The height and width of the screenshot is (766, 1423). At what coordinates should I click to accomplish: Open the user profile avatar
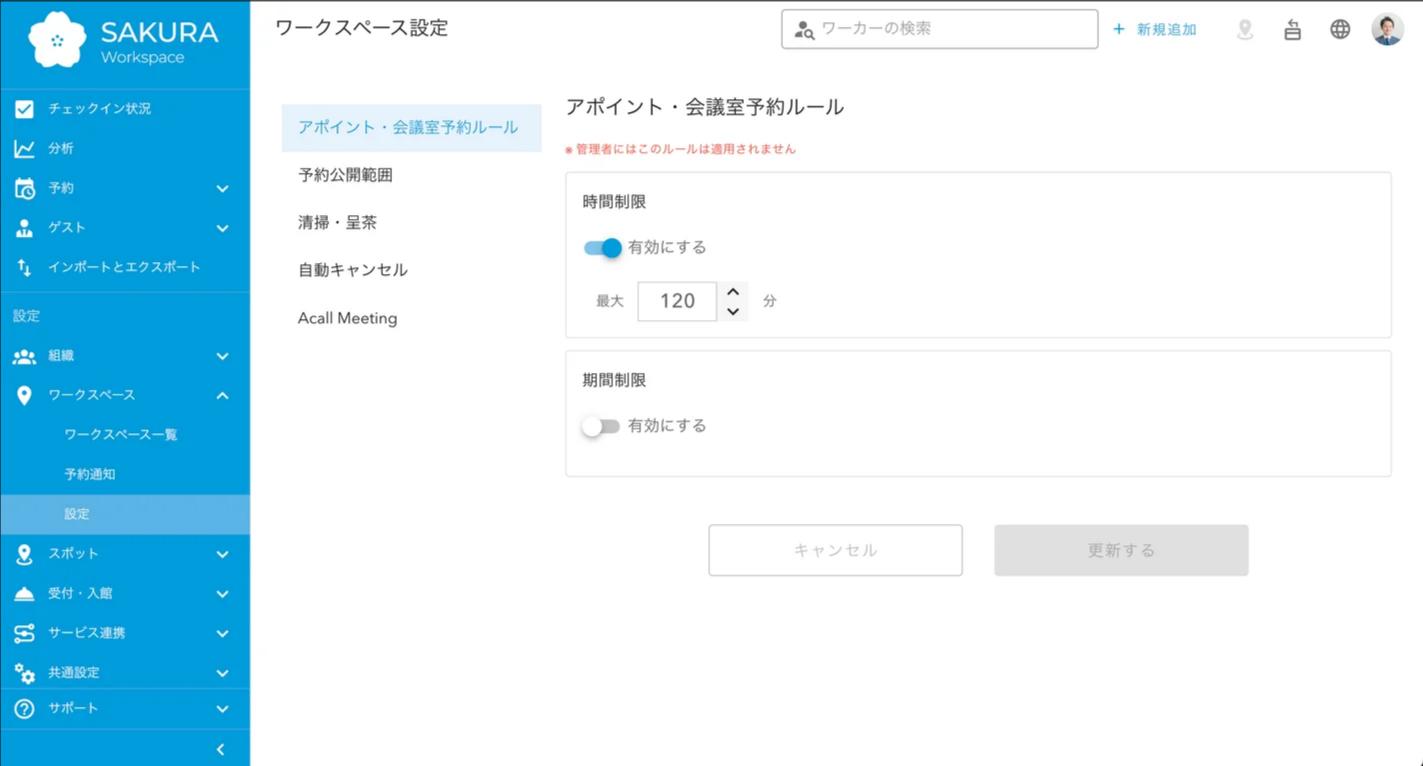pyautogui.click(x=1387, y=29)
